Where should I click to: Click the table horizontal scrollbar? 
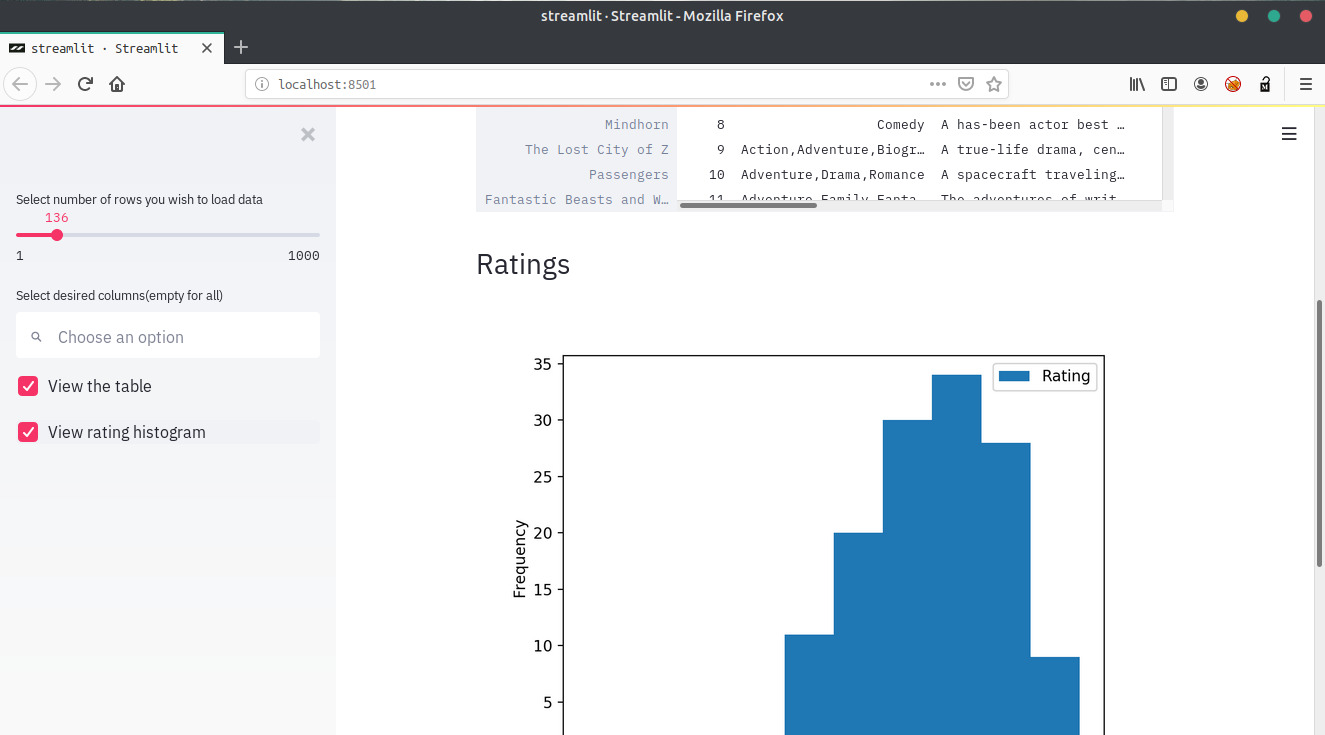tap(748, 205)
